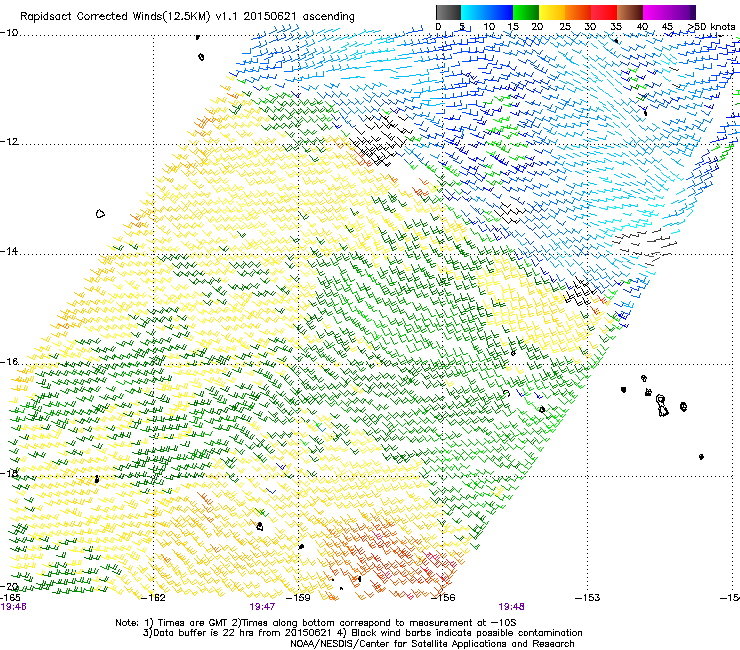Click the largest island outline east of -153

[662, 407]
